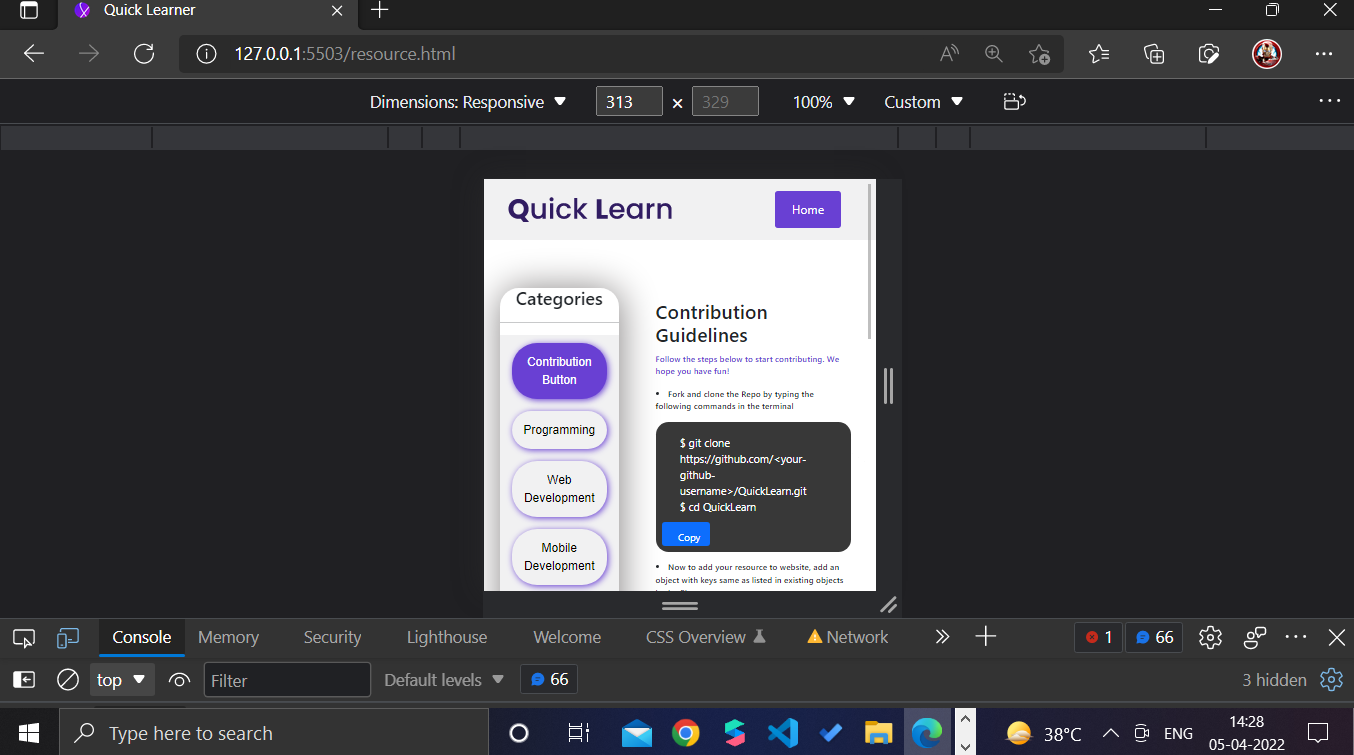Open the tab actions menu icon
Viewport: 1354px width, 755px height.
tap(29, 11)
